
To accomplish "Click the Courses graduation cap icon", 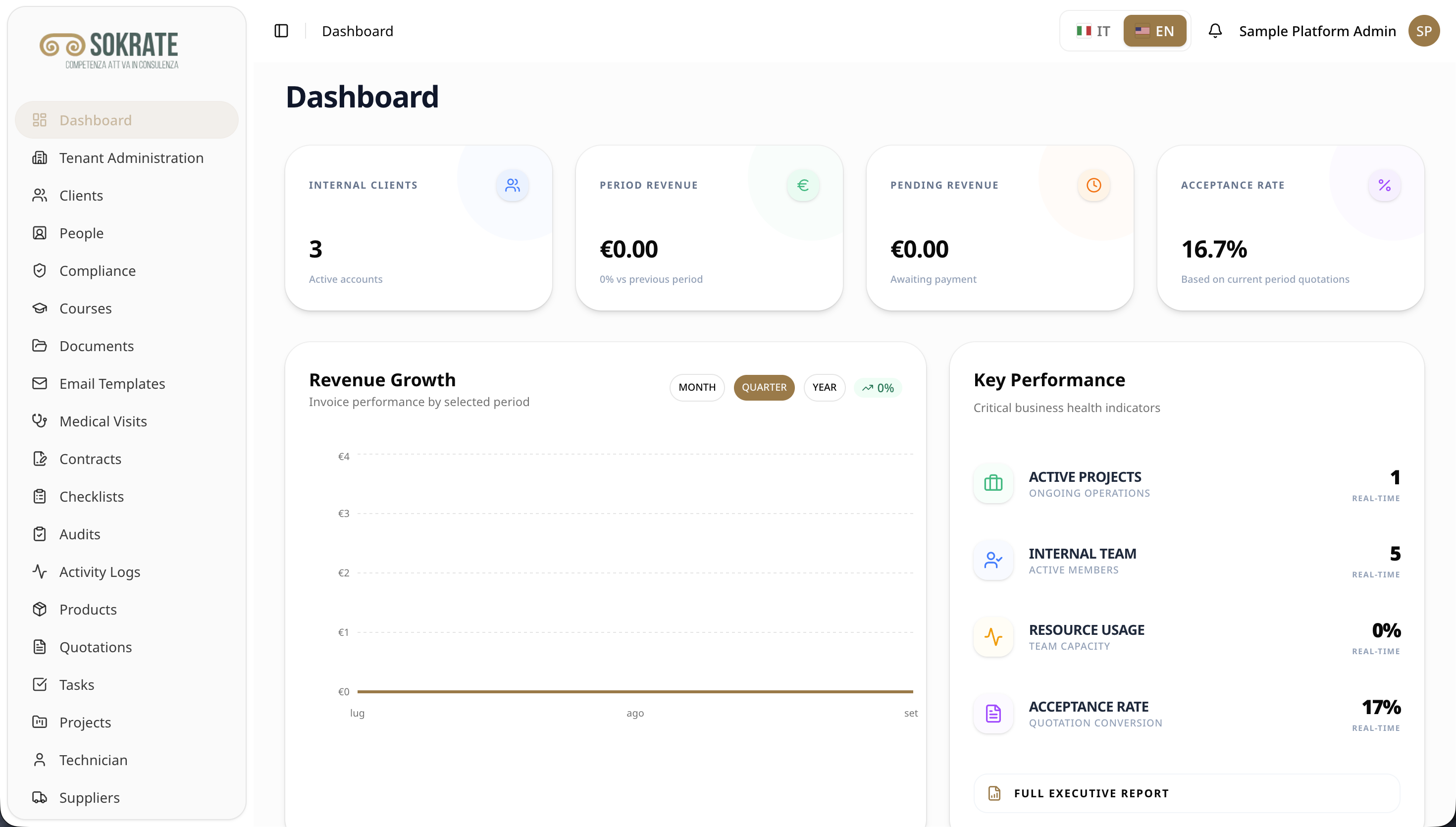I will click(39, 308).
